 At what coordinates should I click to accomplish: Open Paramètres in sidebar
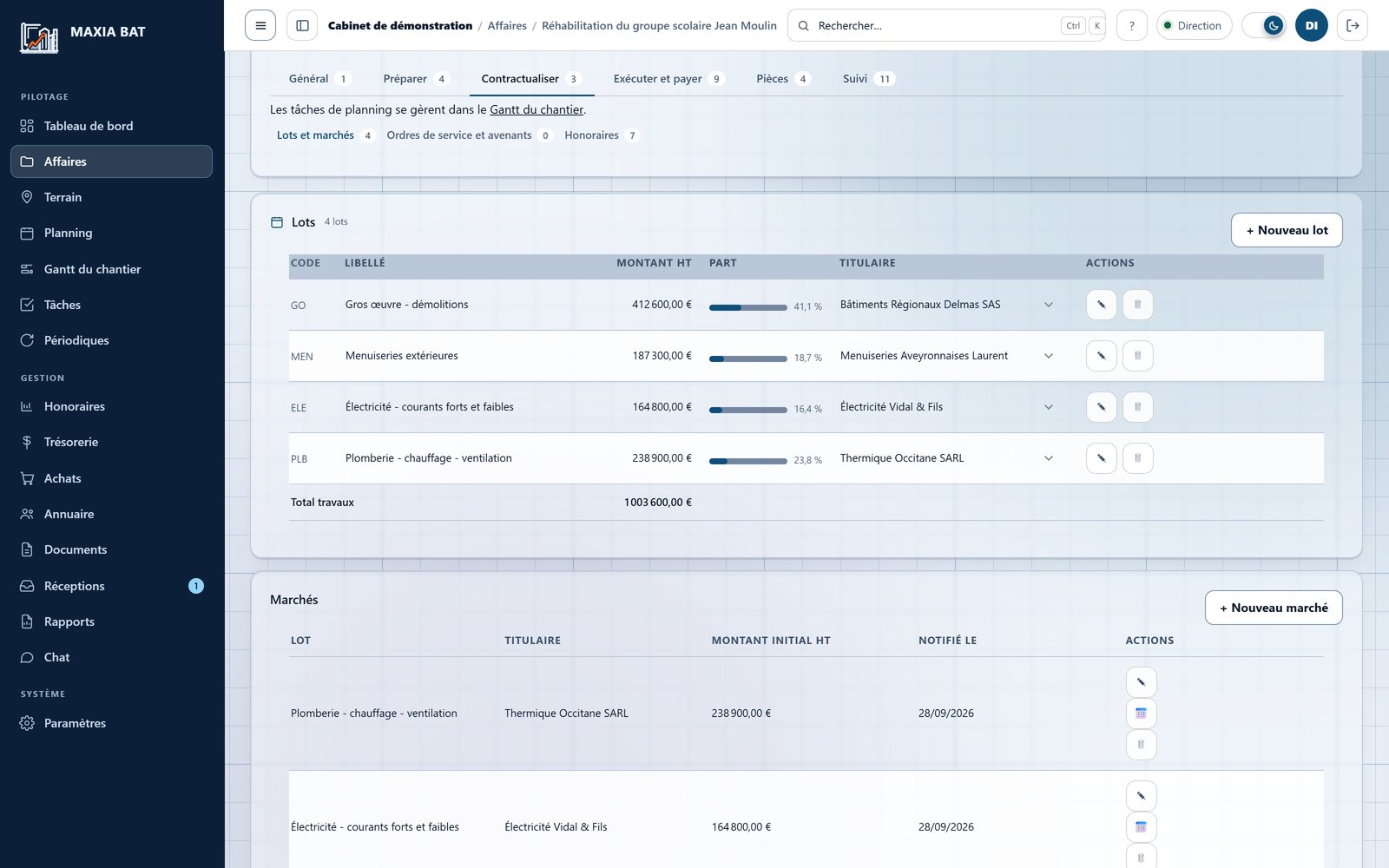[111, 723]
